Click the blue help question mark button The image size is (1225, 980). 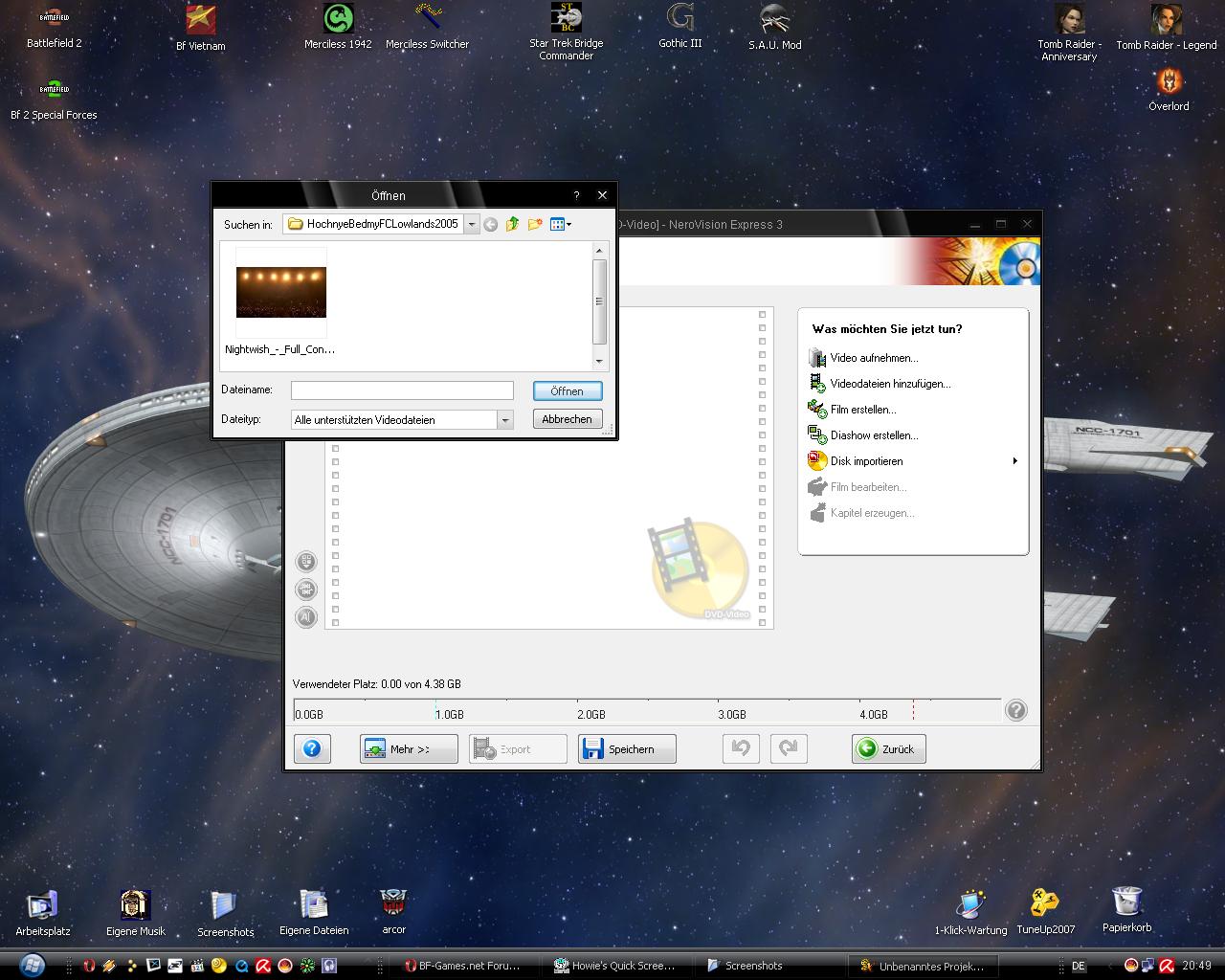coord(312,748)
